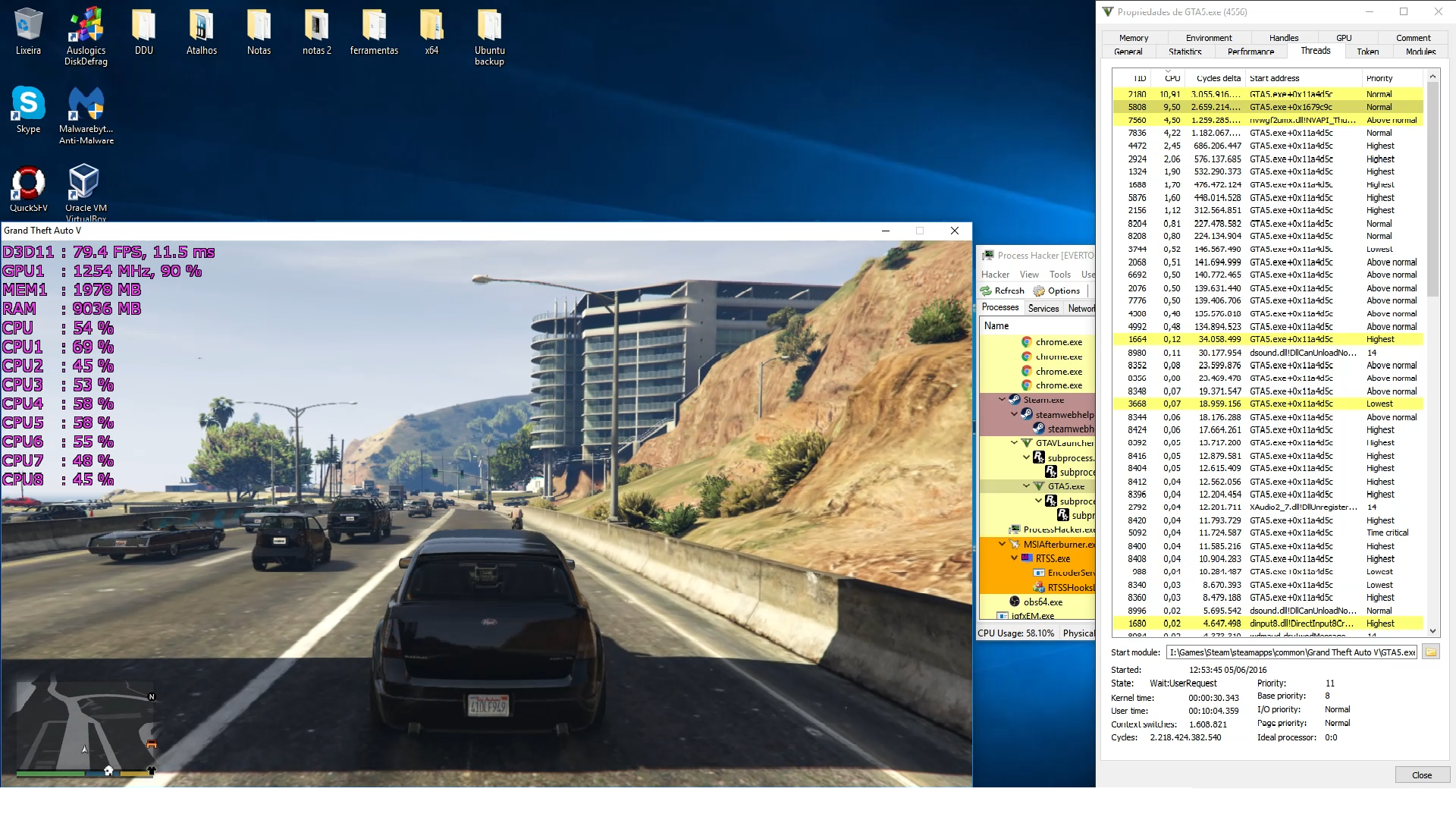Click the Close button in properties dialog
Screen dimensions: 1456x820
pyautogui.click(x=1422, y=775)
